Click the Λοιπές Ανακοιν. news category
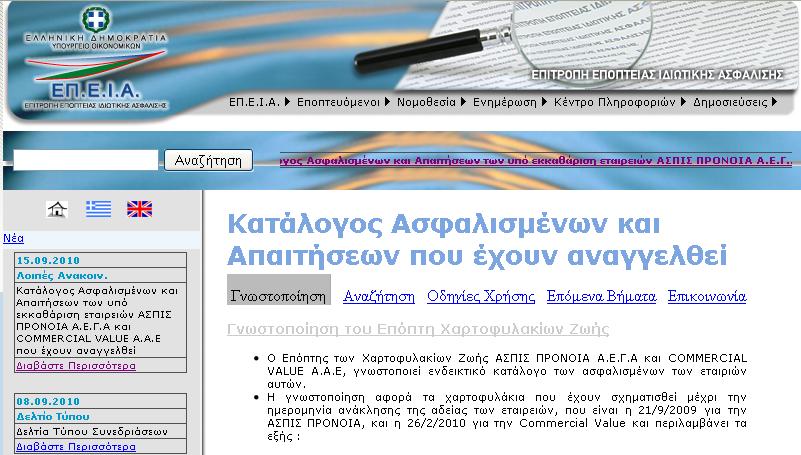801x455 pixels. pos(62,275)
